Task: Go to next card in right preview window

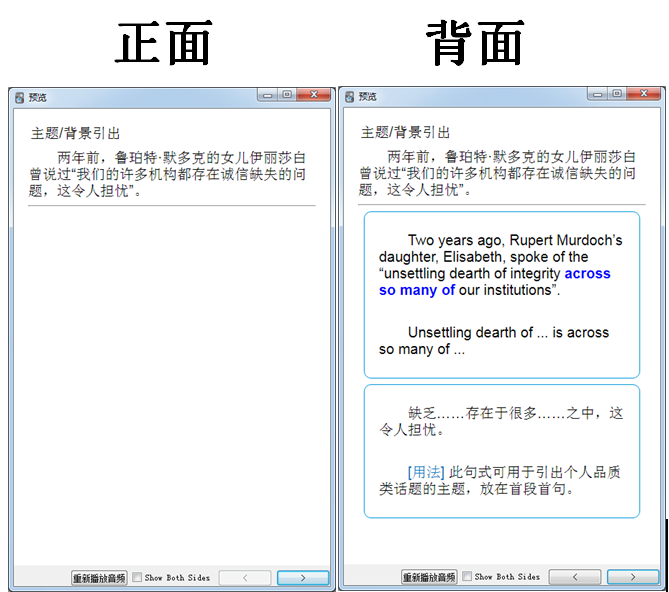Action: (x=633, y=577)
